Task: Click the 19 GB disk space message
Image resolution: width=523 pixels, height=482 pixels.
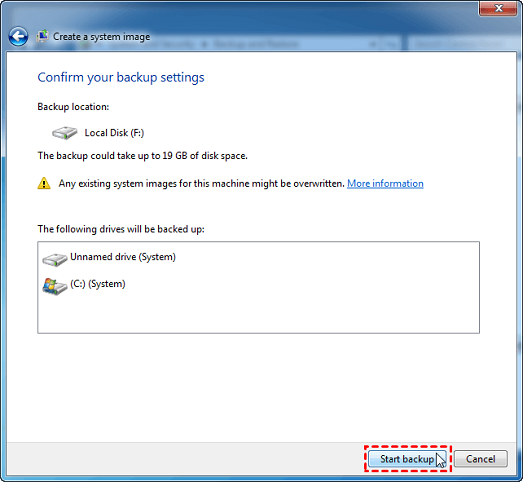Action: point(142,156)
